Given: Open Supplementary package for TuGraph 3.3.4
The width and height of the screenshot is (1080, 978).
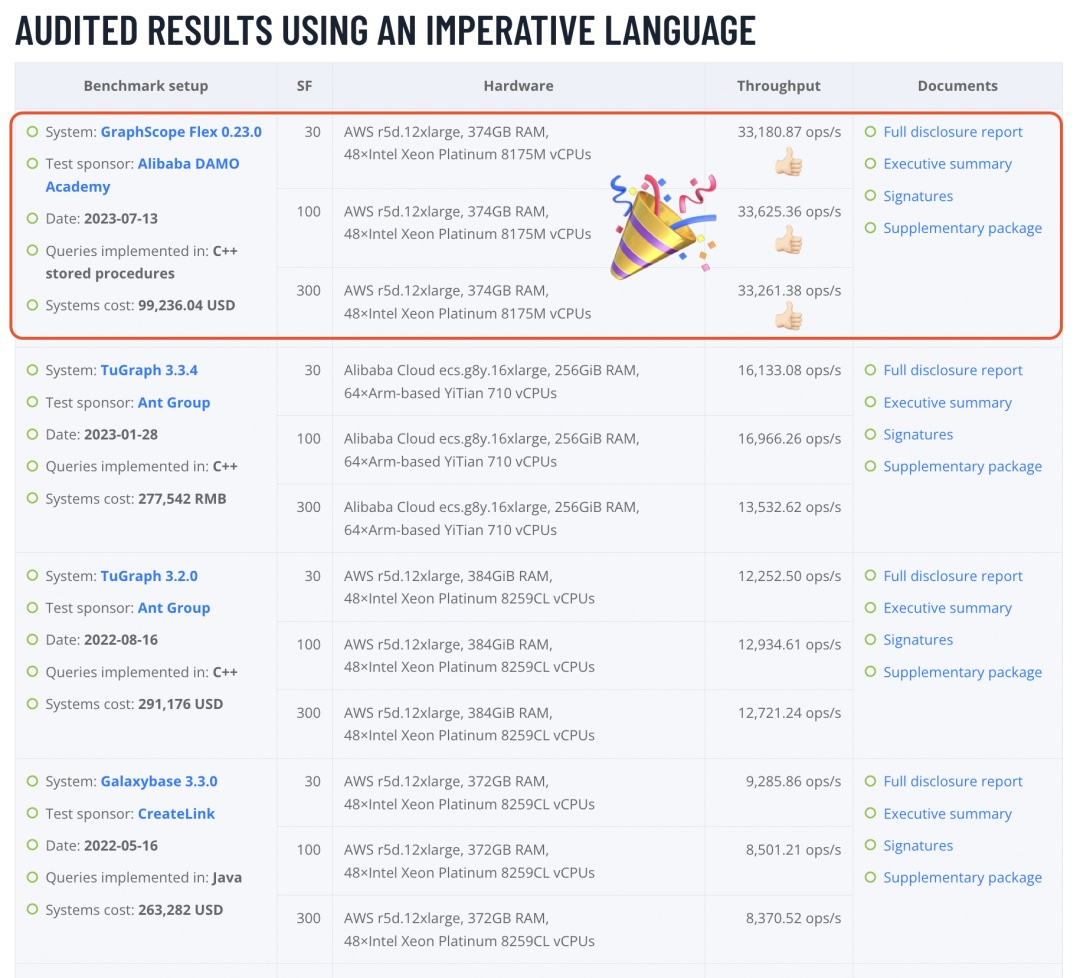Looking at the screenshot, I should point(962,466).
